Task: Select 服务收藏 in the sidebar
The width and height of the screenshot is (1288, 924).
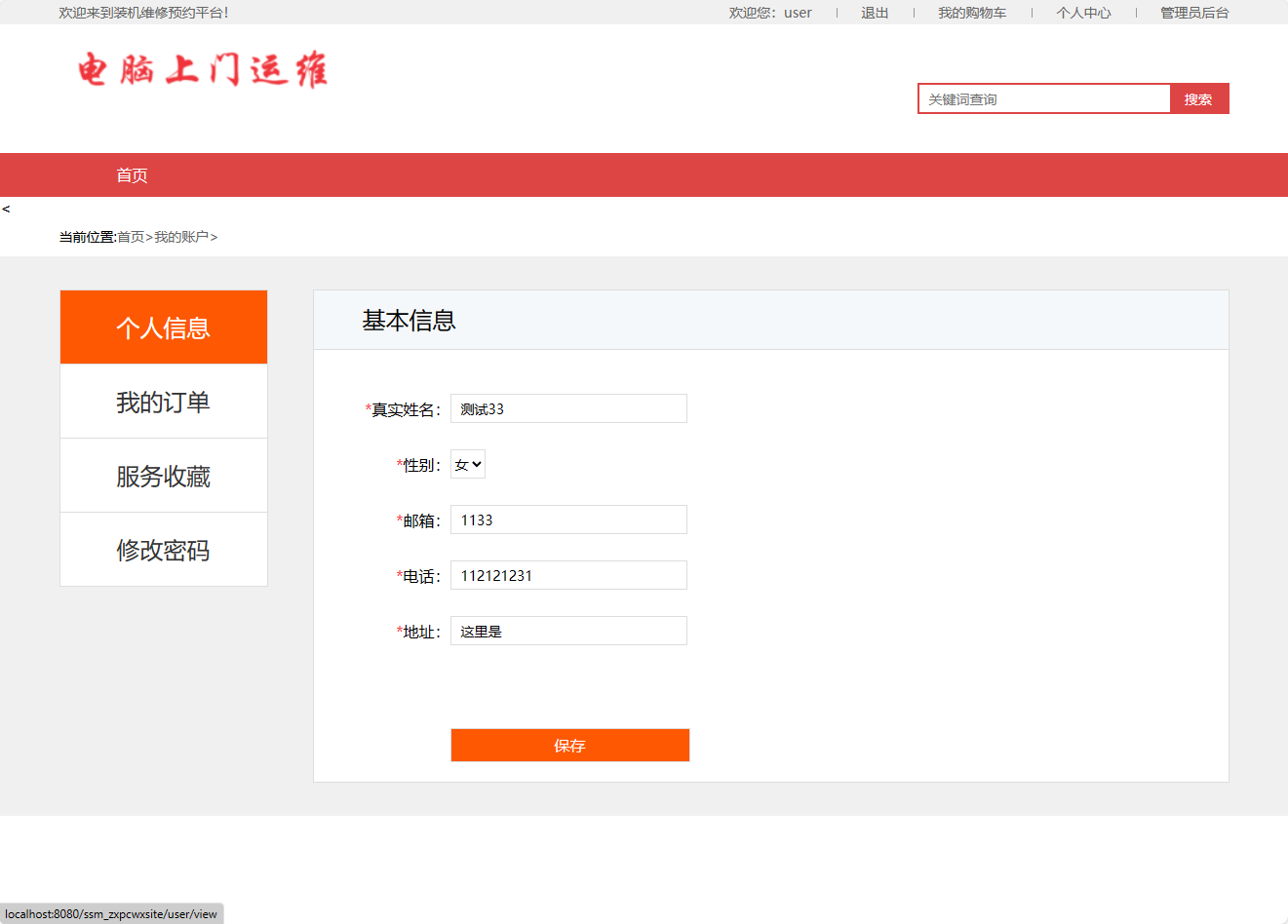Action: pos(163,475)
